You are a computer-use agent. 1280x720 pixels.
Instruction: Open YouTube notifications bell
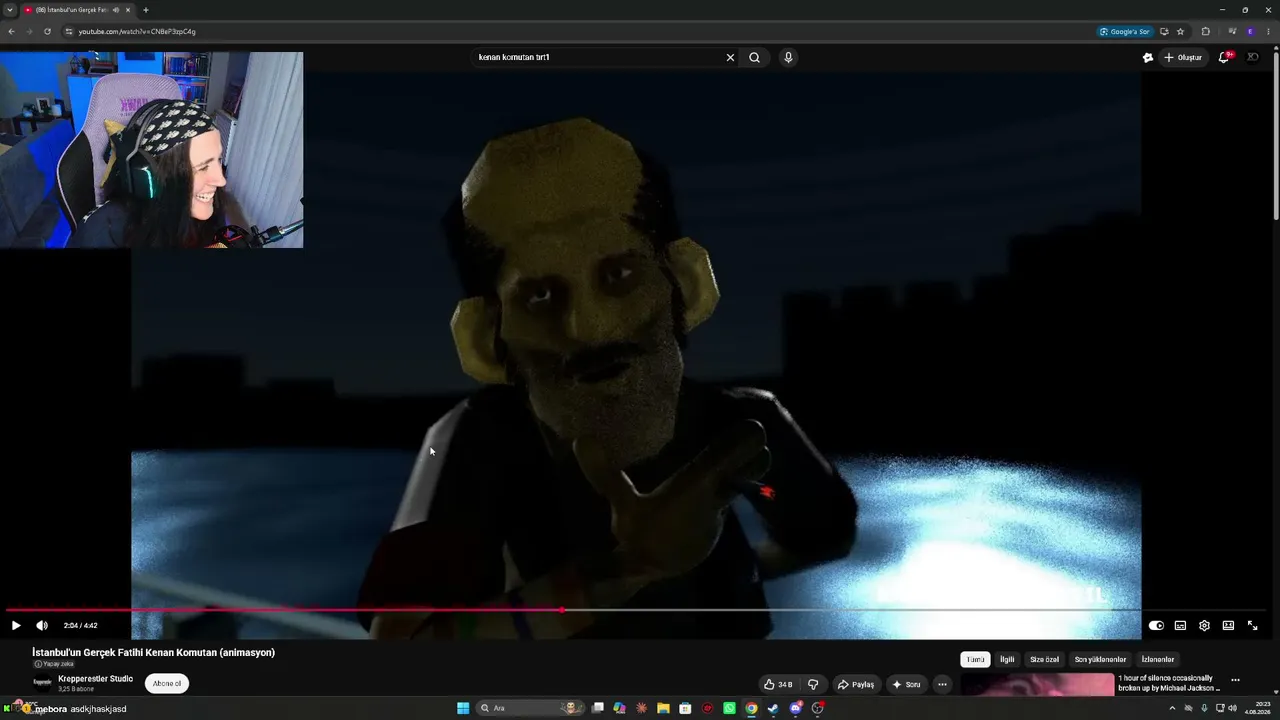click(1224, 58)
